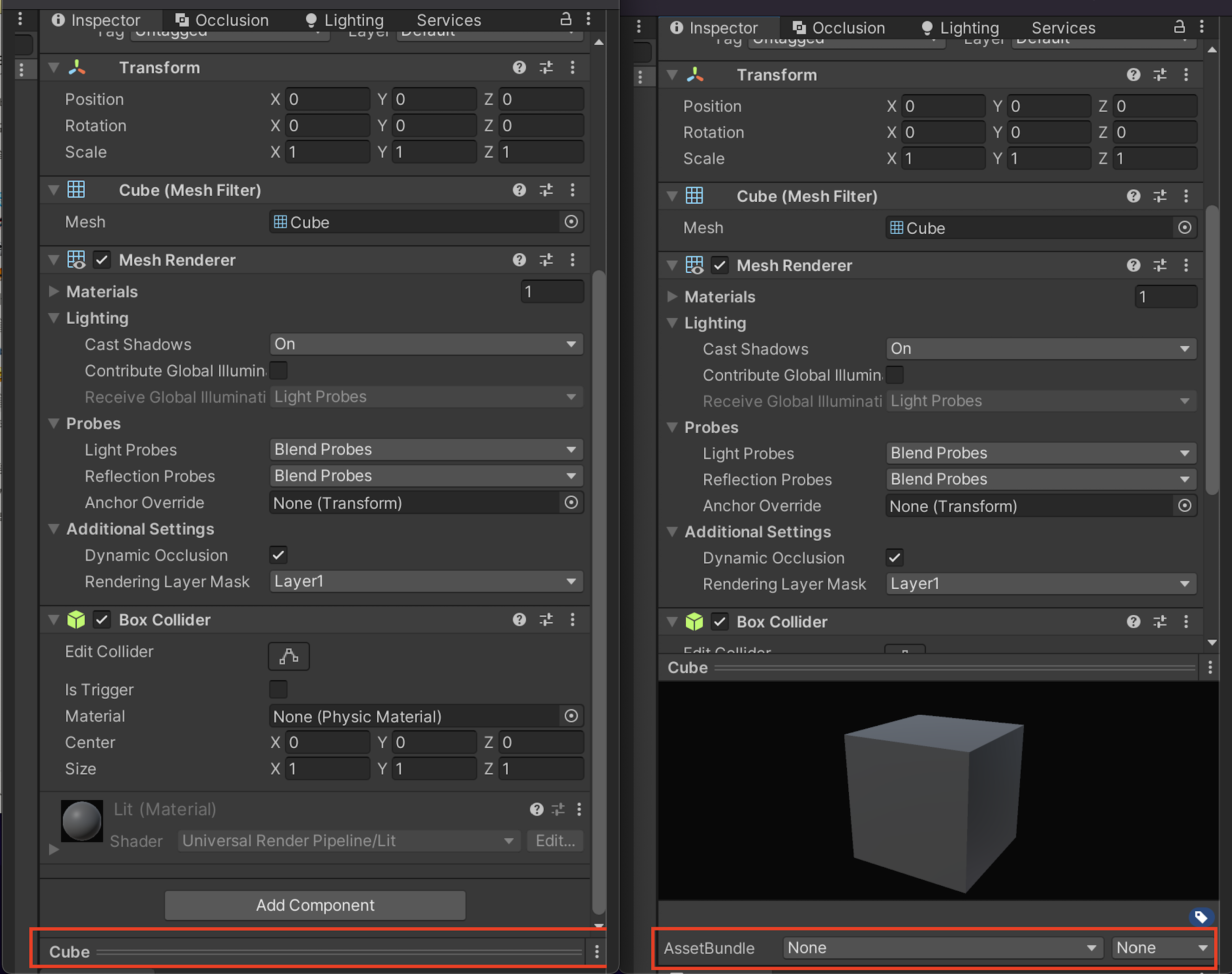This screenshot has width=1232, height=974.
Task: Toggle Is Trigger checkbox
Action: click(x=278, y=690)
